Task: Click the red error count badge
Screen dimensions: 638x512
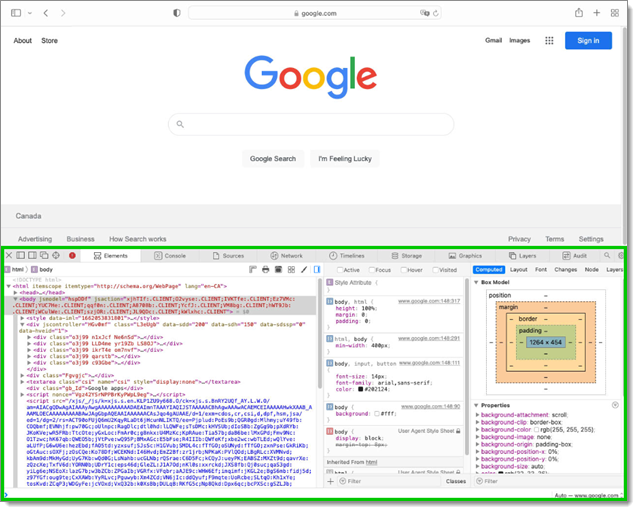Action: 72,256
